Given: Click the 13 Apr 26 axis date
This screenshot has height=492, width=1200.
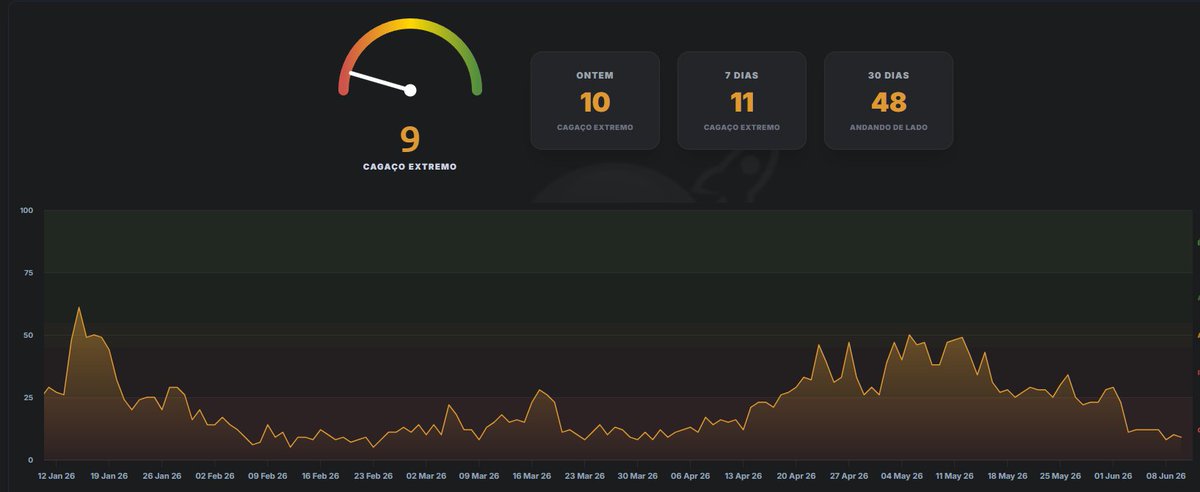Looking at the screenshot, I should pyautogui.click(x=743, y=476).
